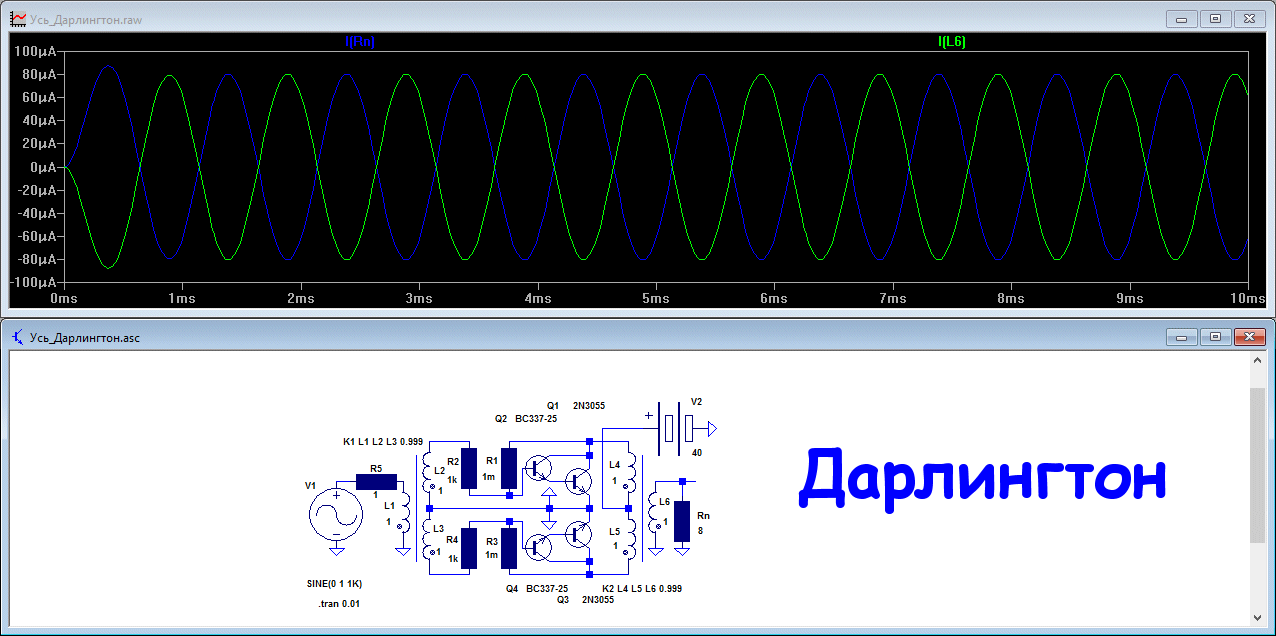The image size is (1276, 636).
Task: Select the R2 resistor body
Action: (x=469, y=467)
